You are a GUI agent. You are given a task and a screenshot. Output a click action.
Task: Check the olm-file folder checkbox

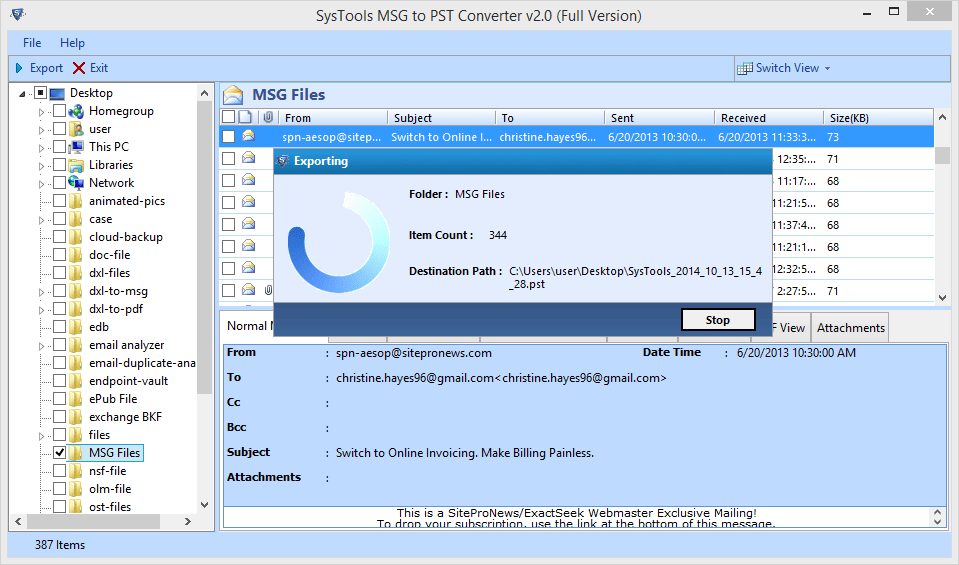click(x=59, y=489)
